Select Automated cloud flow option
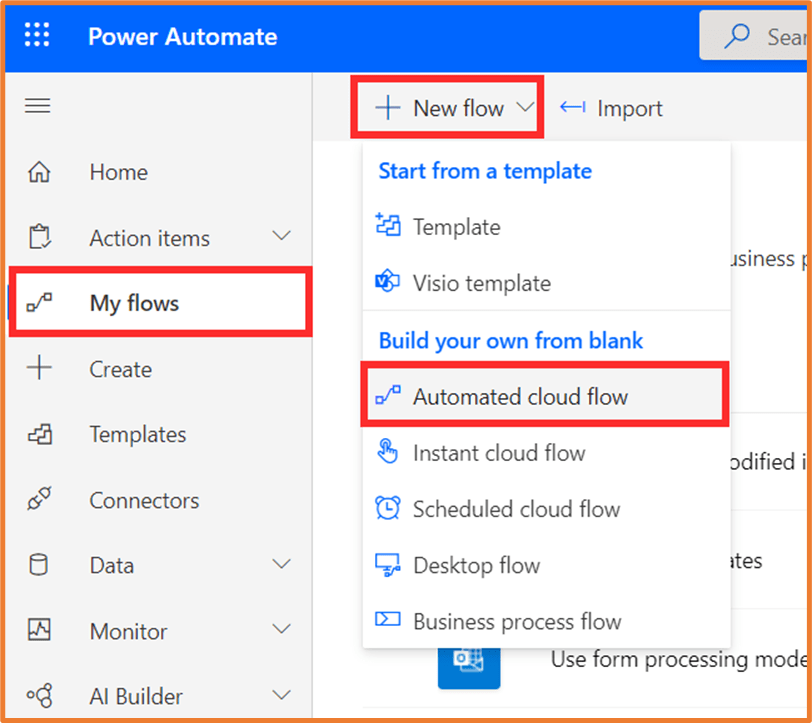The height and width of the screenshot is (723, 812). tap(520, 397)
